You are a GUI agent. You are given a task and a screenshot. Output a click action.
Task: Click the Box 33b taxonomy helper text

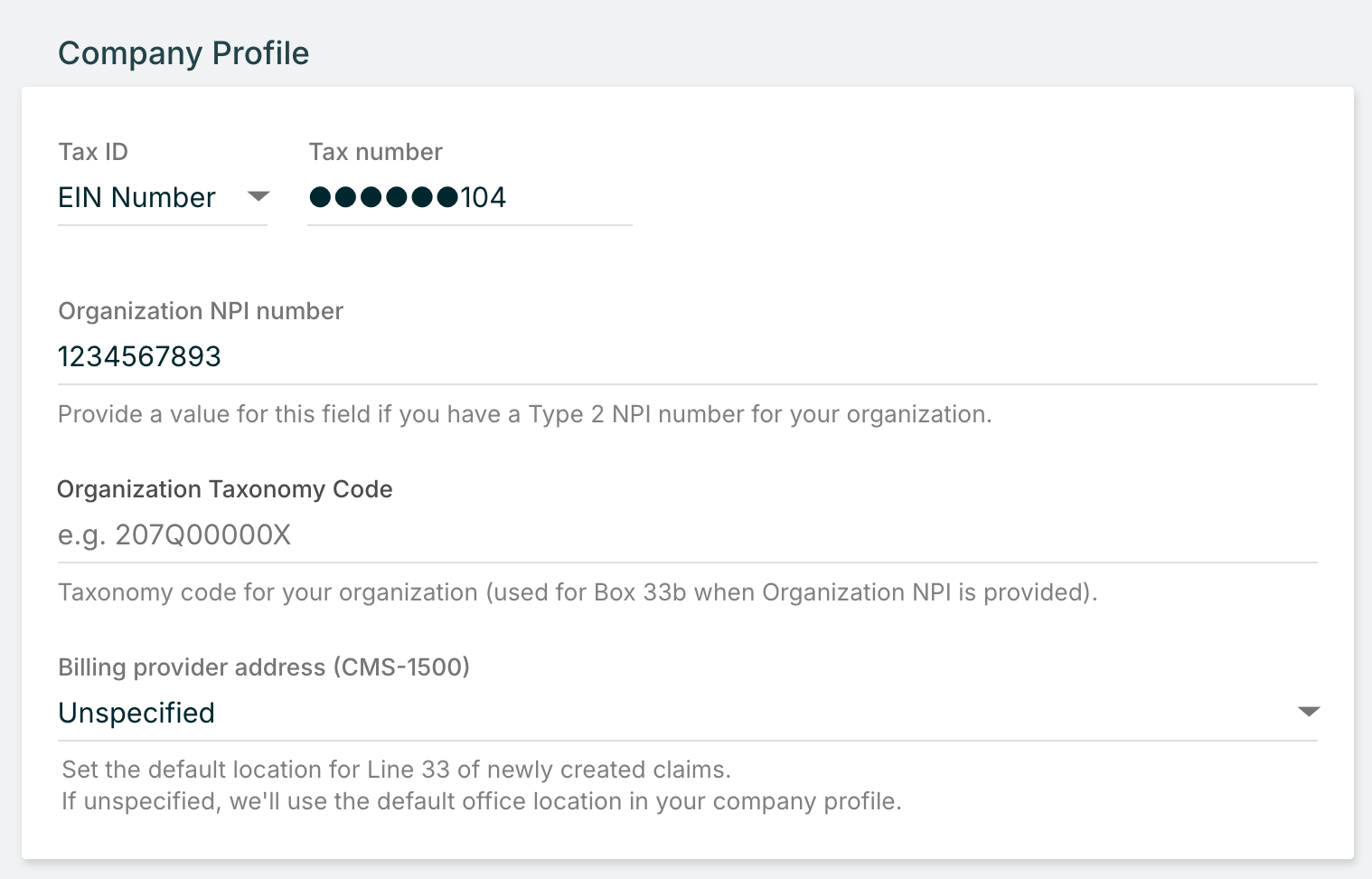[x=578, y=592]
